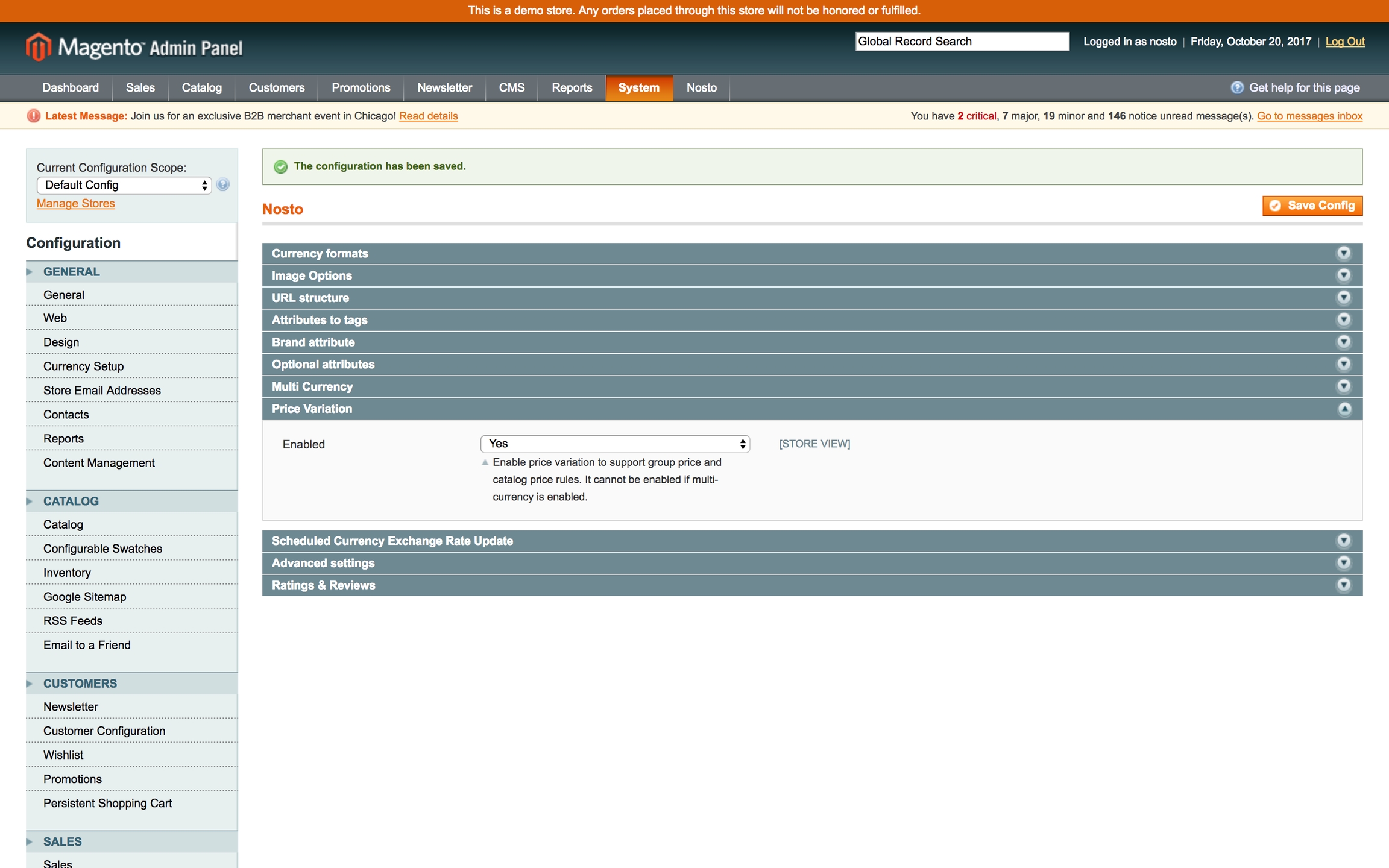Collapse Price Variation with its up-arrow icon
The image size is (1389, 868).
click(1344, 409)
